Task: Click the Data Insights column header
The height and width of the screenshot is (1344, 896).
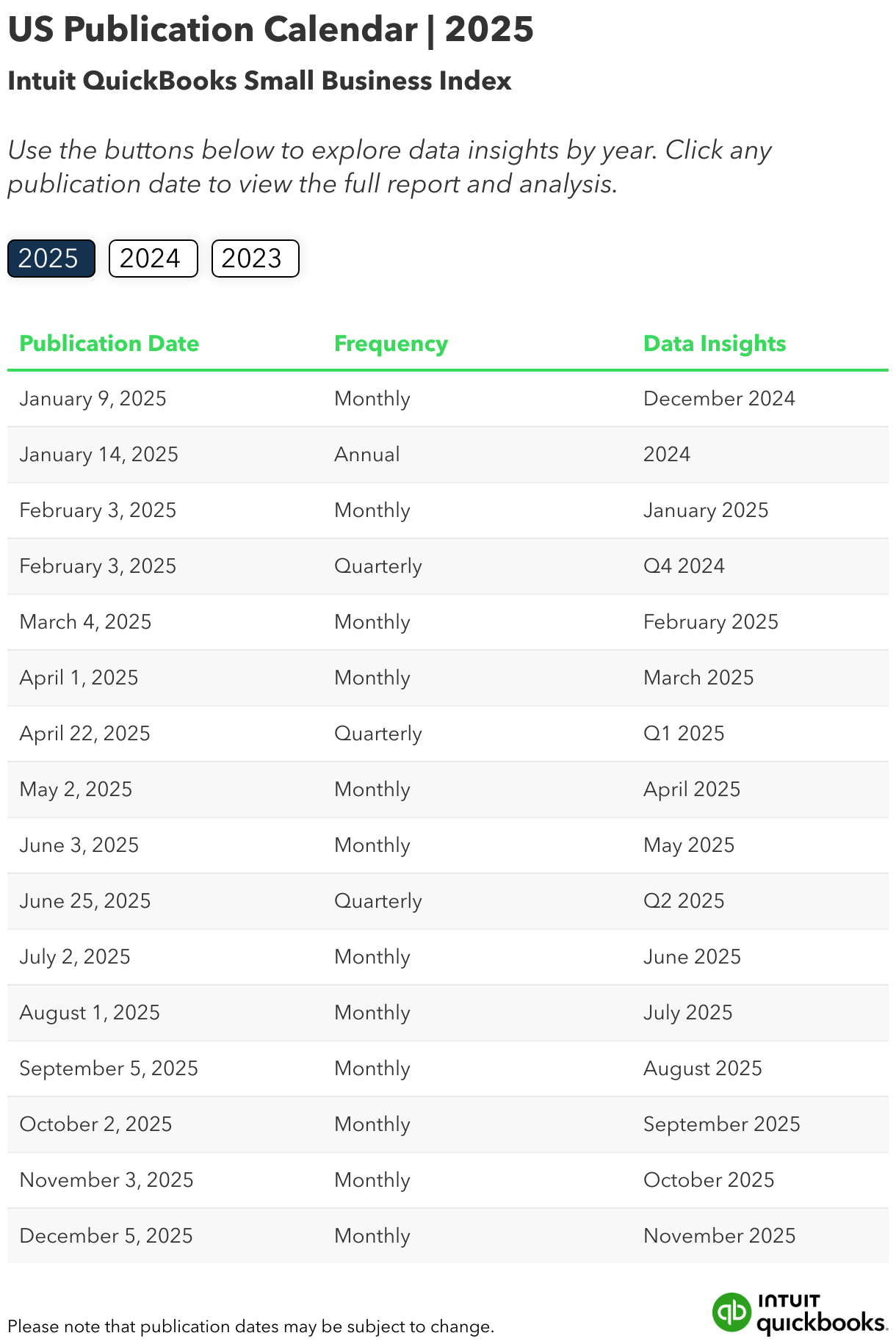Action: coord(714,343)
